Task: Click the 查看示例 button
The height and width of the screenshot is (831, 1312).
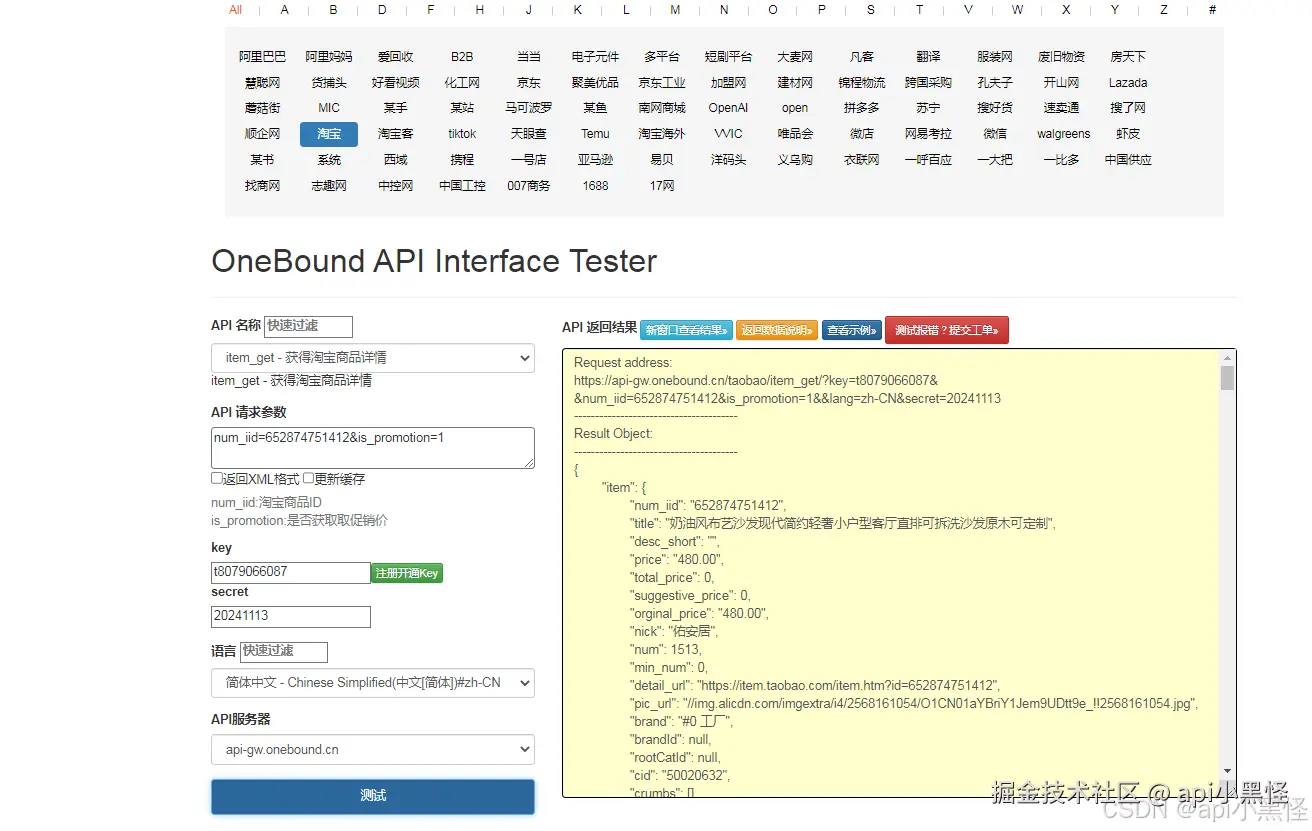Action: (852, 330)
